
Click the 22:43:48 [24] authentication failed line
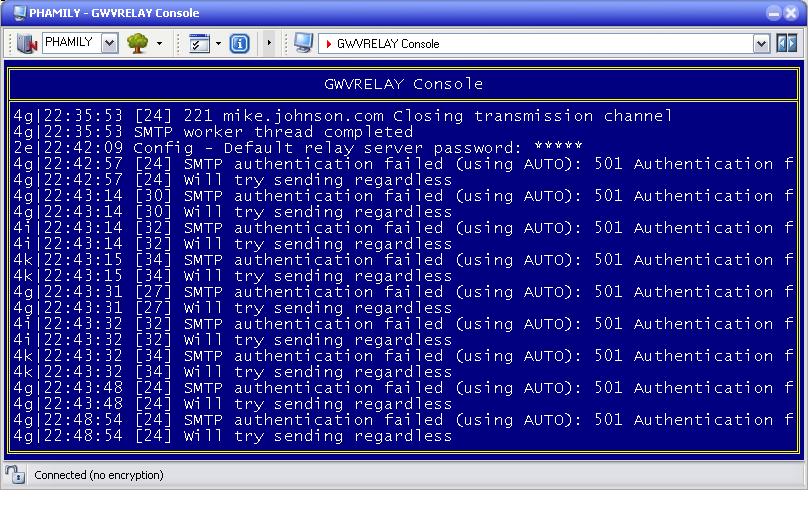pyautogui.click(x=403, y=388)
